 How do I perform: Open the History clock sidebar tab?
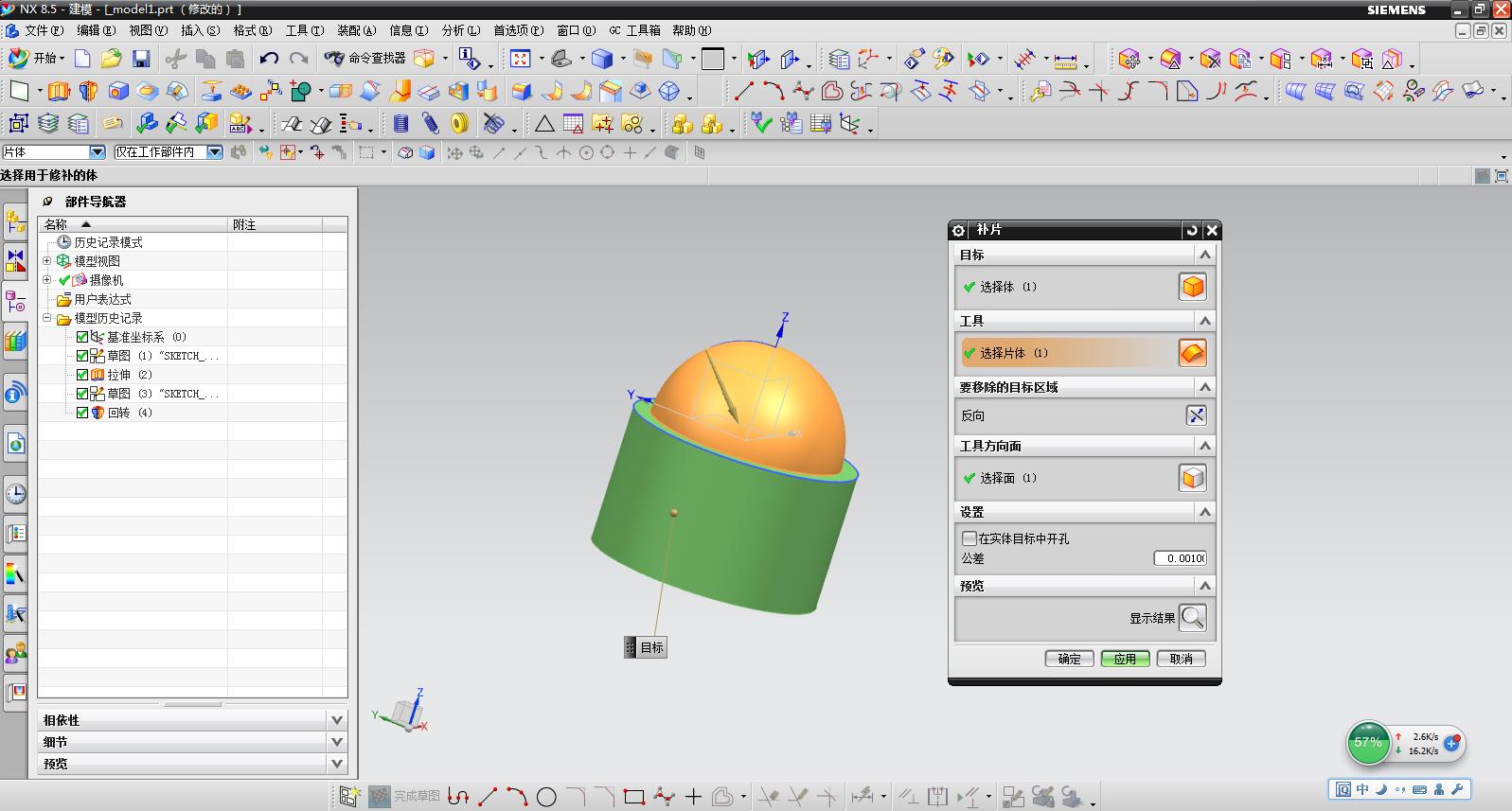(x=15, y=494)
